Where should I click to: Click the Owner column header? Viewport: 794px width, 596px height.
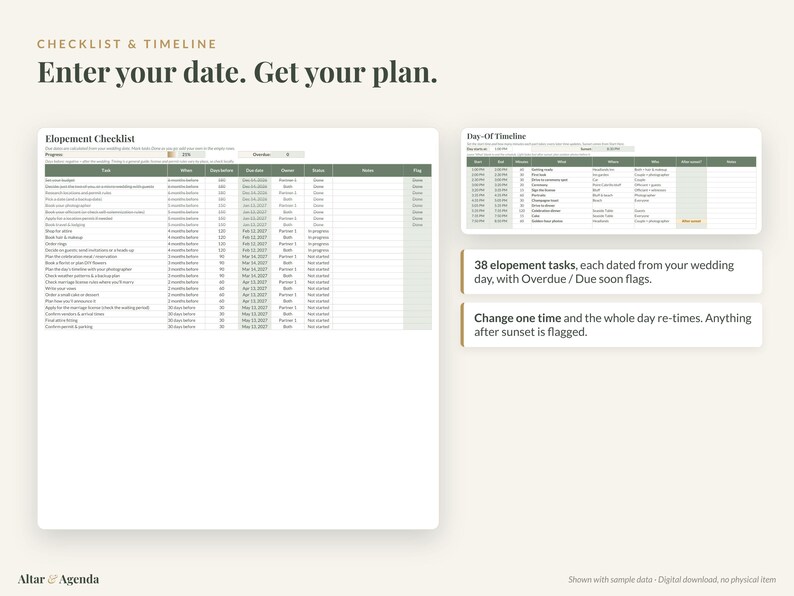pyautogui.click(x=288, y=170)
